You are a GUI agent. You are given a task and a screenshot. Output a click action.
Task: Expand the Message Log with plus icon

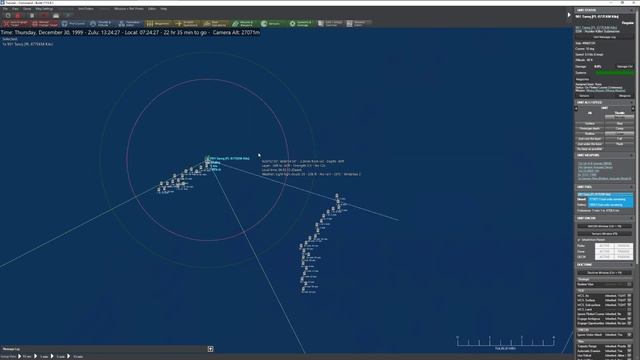pos(211,349)
